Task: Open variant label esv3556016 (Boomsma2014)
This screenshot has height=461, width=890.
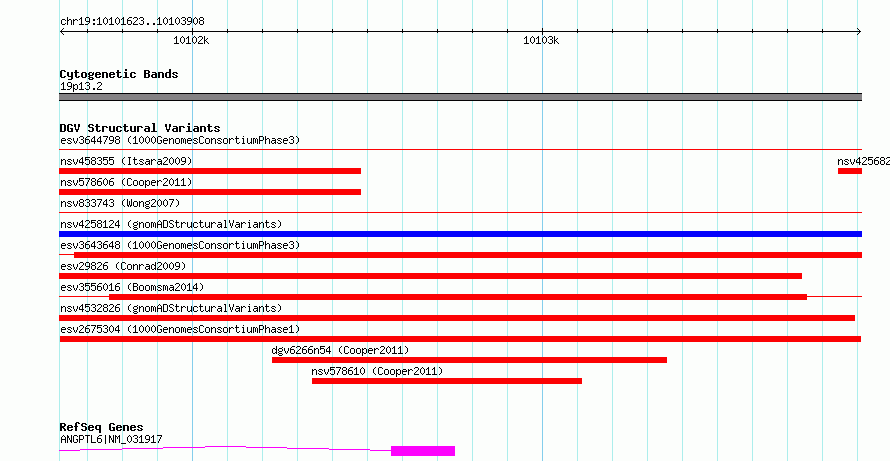Action: [x=132, y=287]
